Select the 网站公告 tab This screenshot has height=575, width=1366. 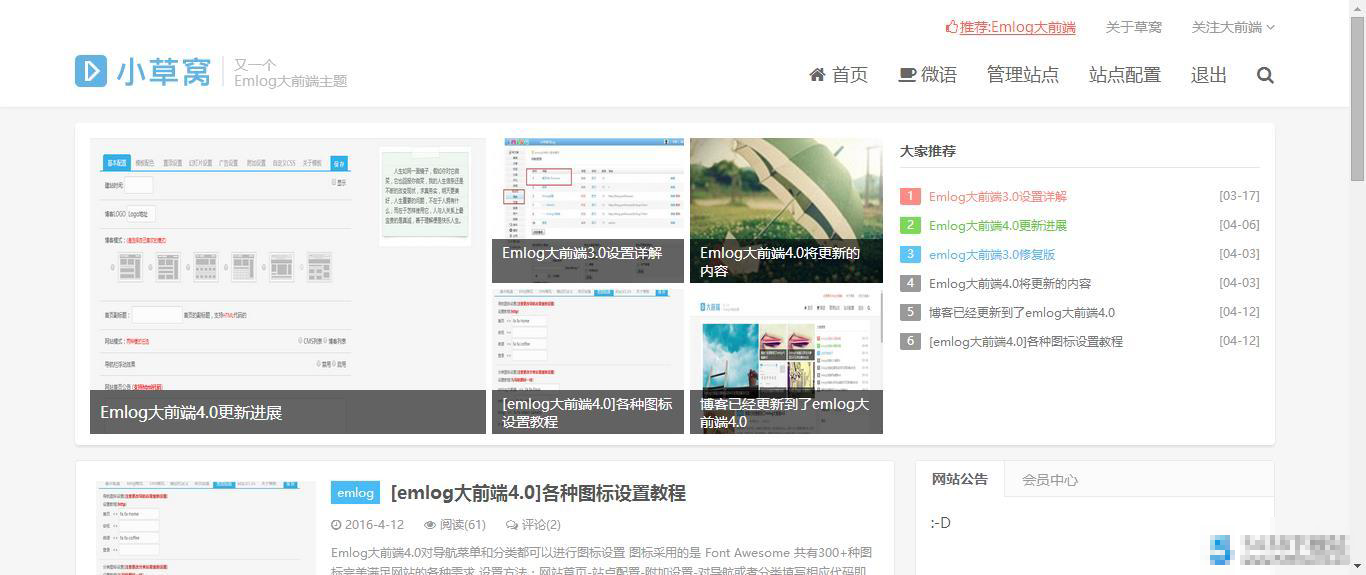959,479
